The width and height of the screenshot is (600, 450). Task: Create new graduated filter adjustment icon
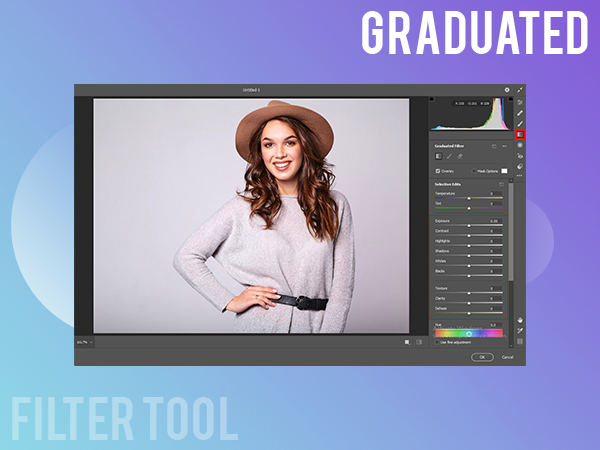(x=439, y=156)
